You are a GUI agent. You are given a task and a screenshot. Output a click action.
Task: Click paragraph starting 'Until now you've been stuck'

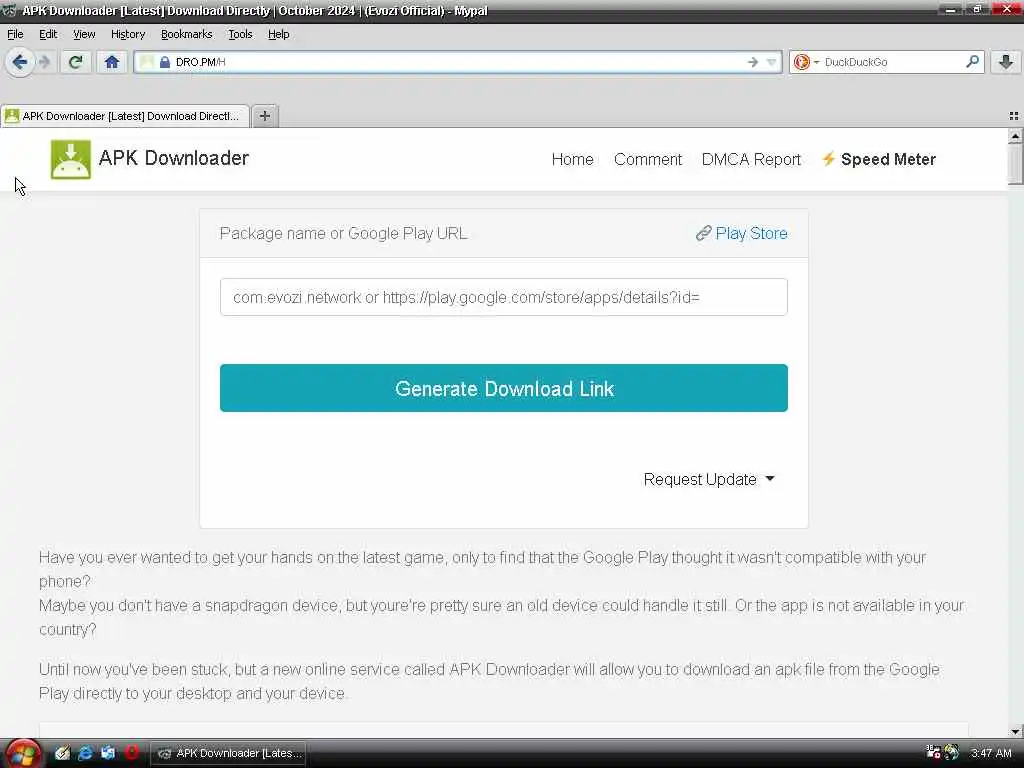coord(489,681)
